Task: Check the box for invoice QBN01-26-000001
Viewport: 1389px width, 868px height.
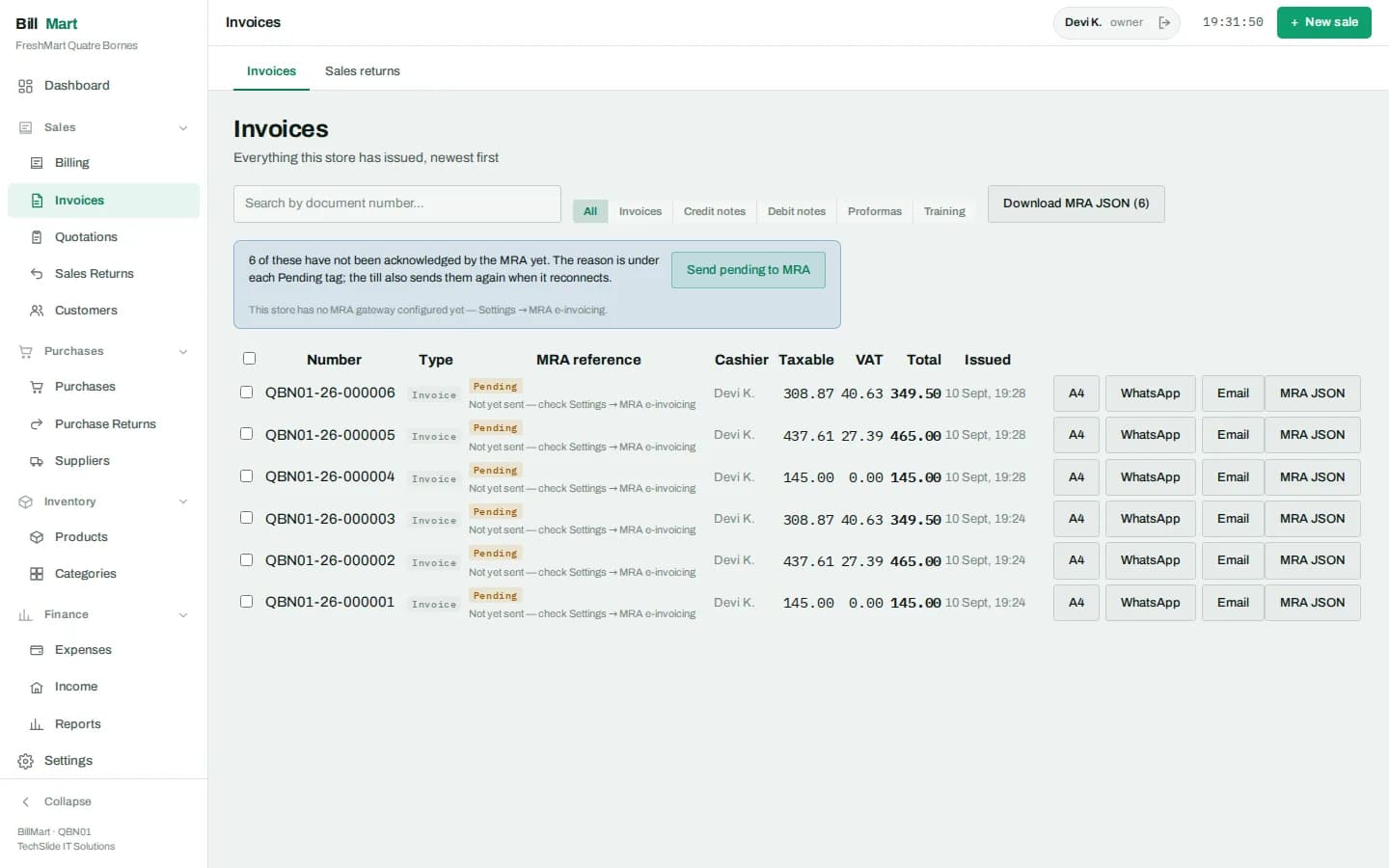Action: (x=246, y=602)
